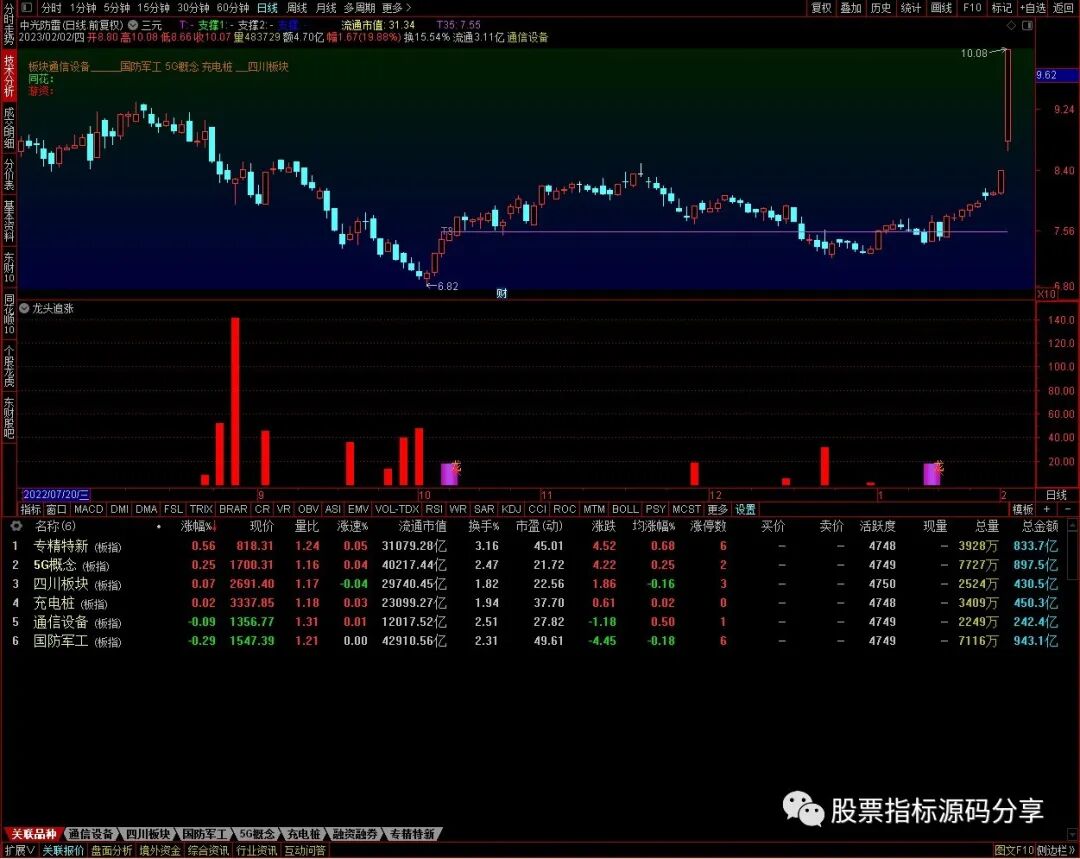Click the diamond icon above the chart
The width and height of the screenshot is (1080, 859).
[1011, 25]
